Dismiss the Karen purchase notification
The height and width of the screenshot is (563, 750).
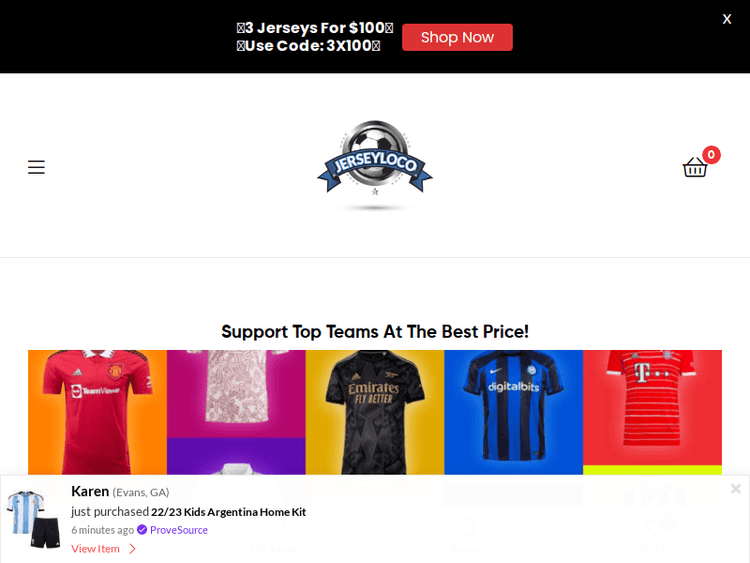click(x=736, y=488)
